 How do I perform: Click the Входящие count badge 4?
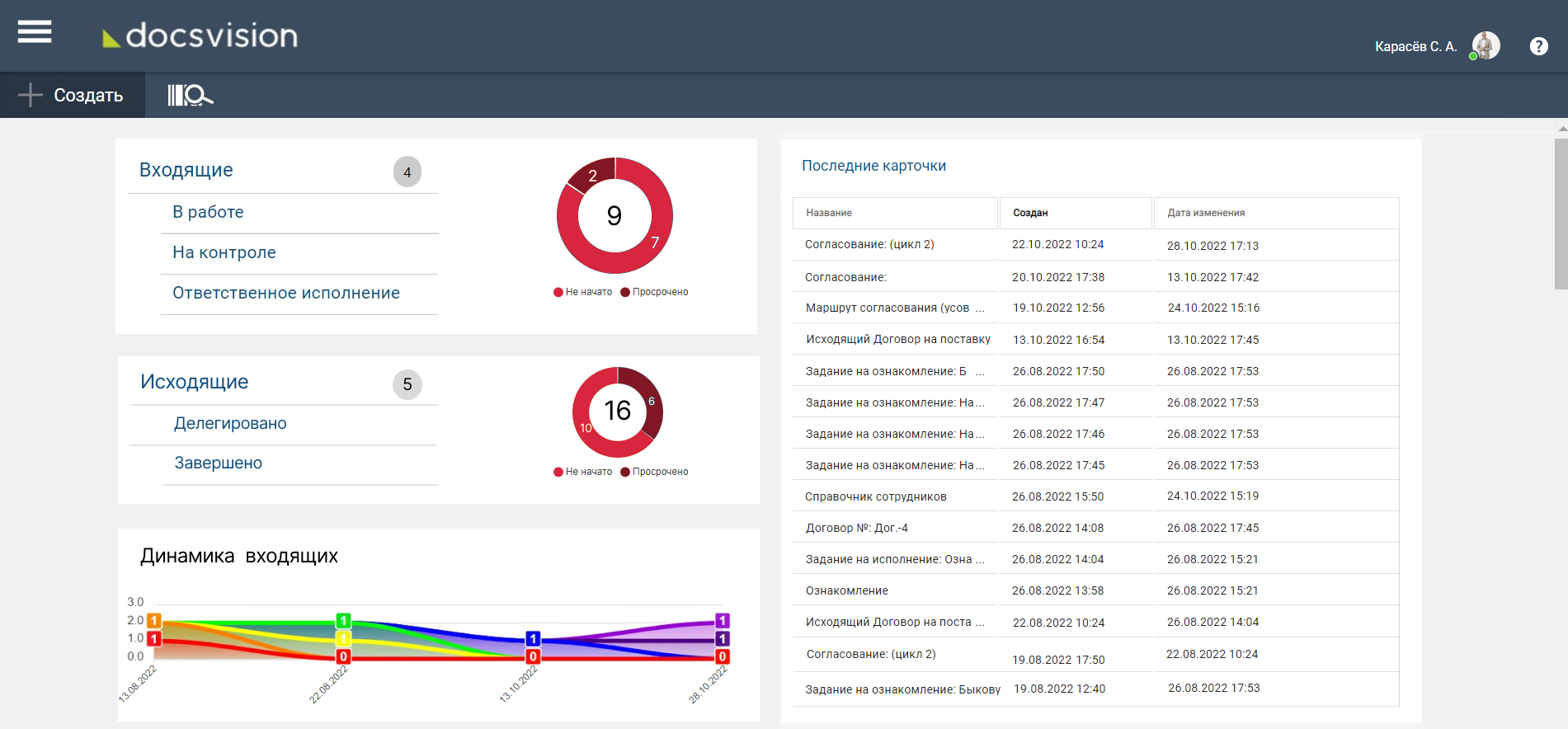click(x=407, y=172)
